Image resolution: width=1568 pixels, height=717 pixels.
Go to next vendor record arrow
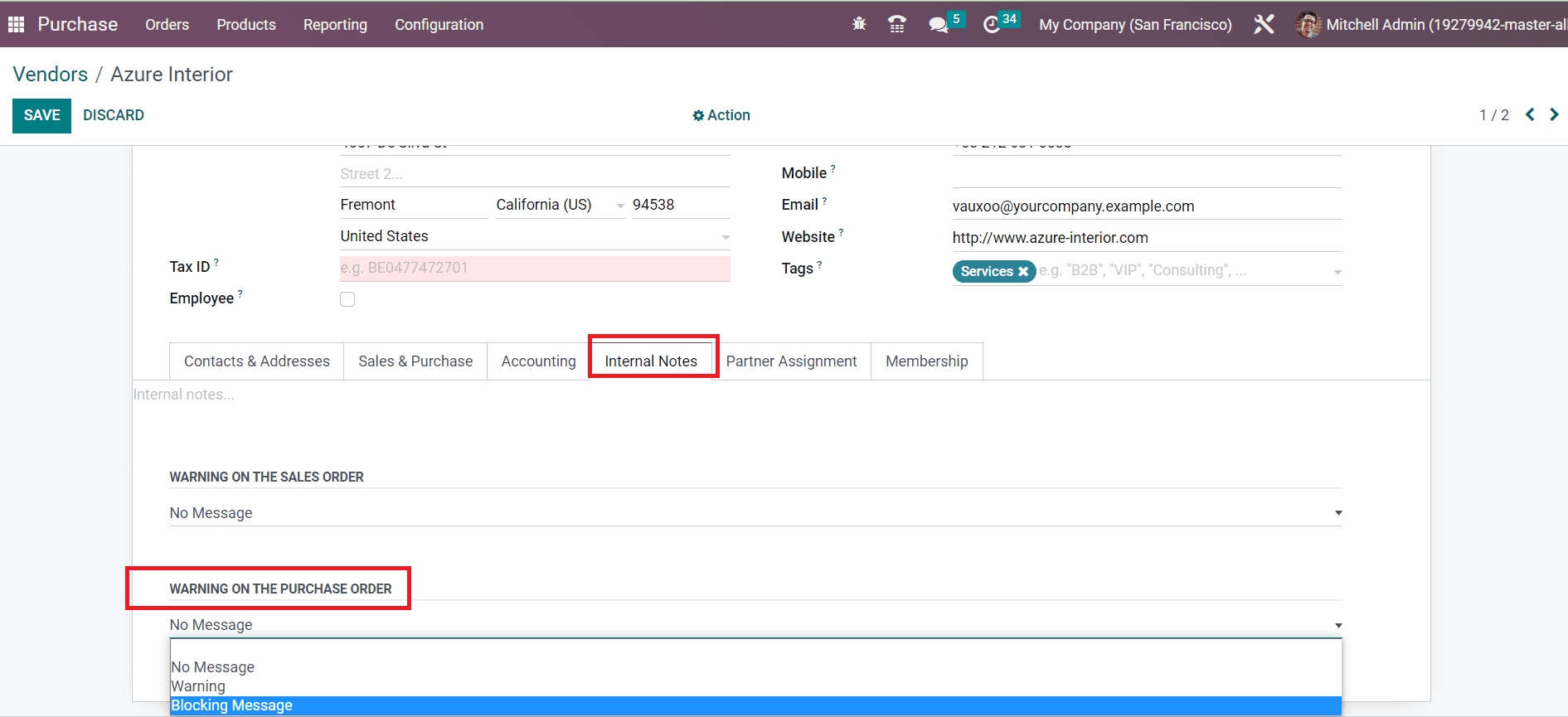1554,114
